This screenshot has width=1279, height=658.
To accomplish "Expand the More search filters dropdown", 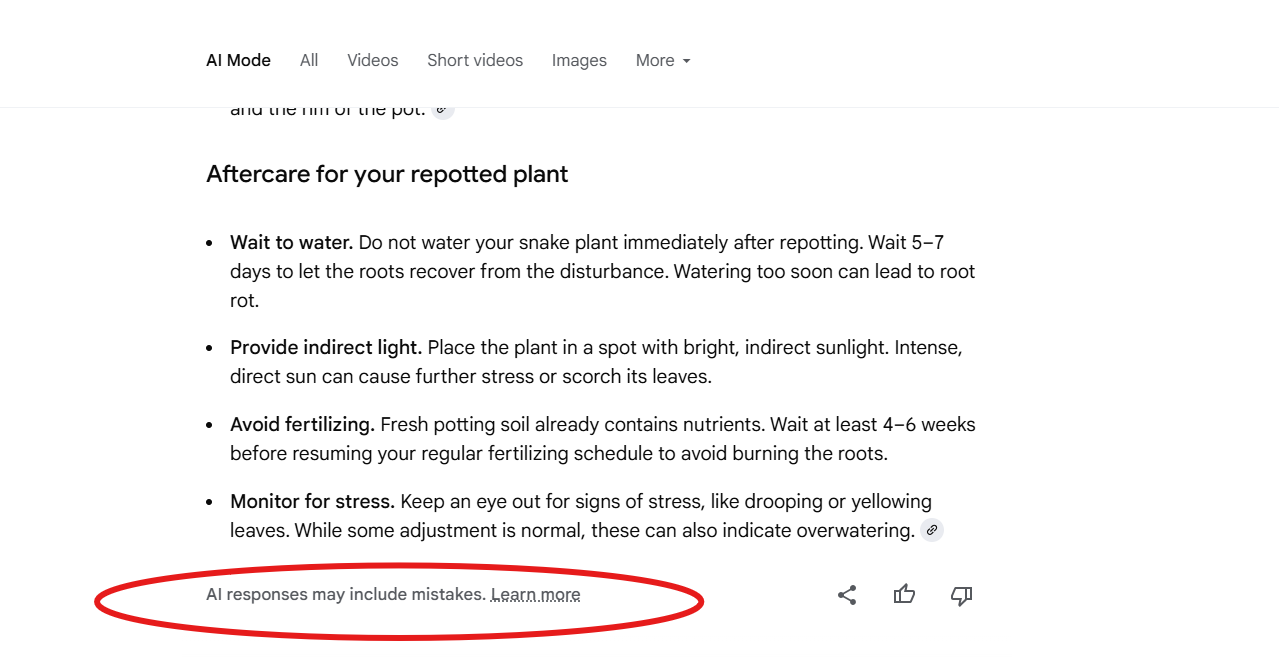I will click(x=661, y=60).
